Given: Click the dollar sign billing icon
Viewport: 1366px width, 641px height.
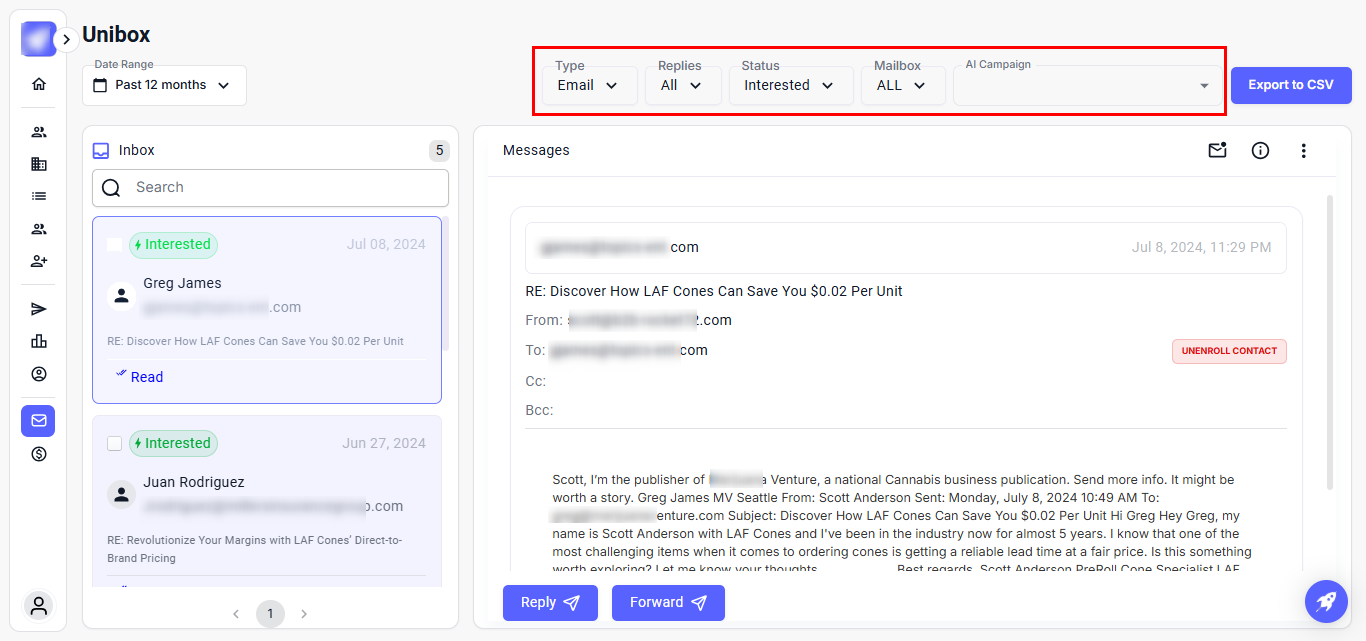Looking at the screenshot, I should click(x=39, y=454).
